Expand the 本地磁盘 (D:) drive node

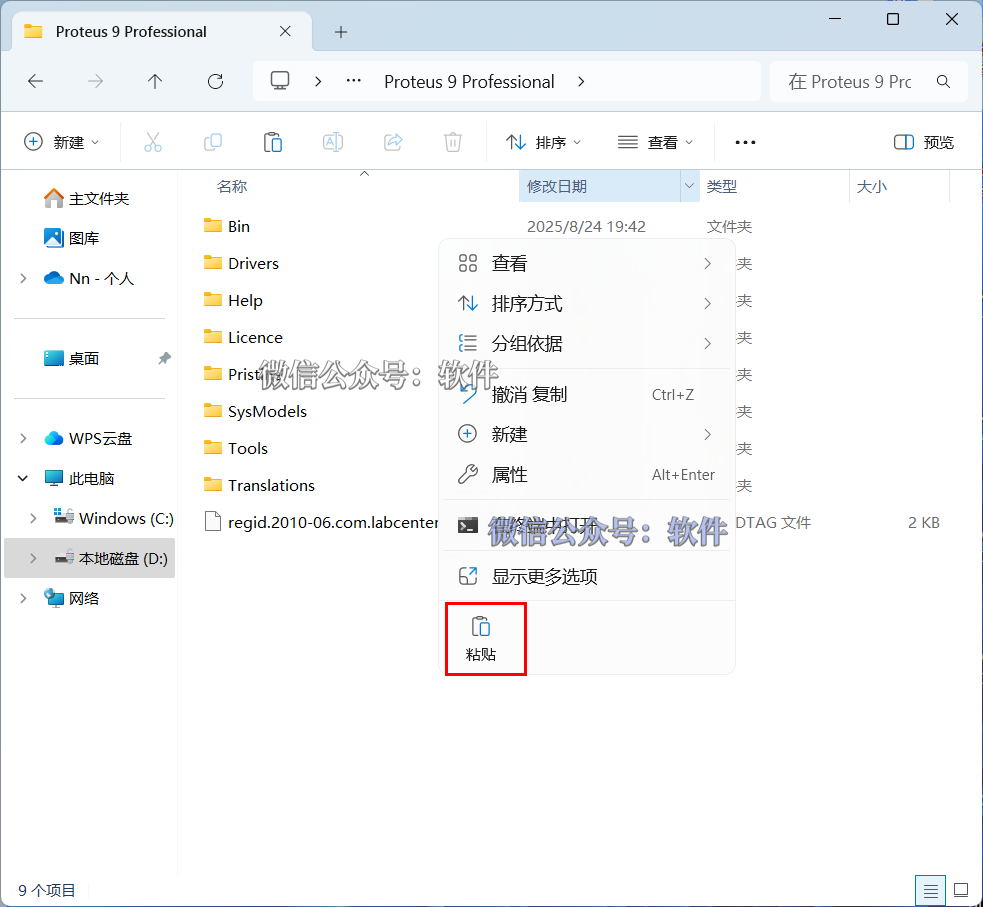33,558
